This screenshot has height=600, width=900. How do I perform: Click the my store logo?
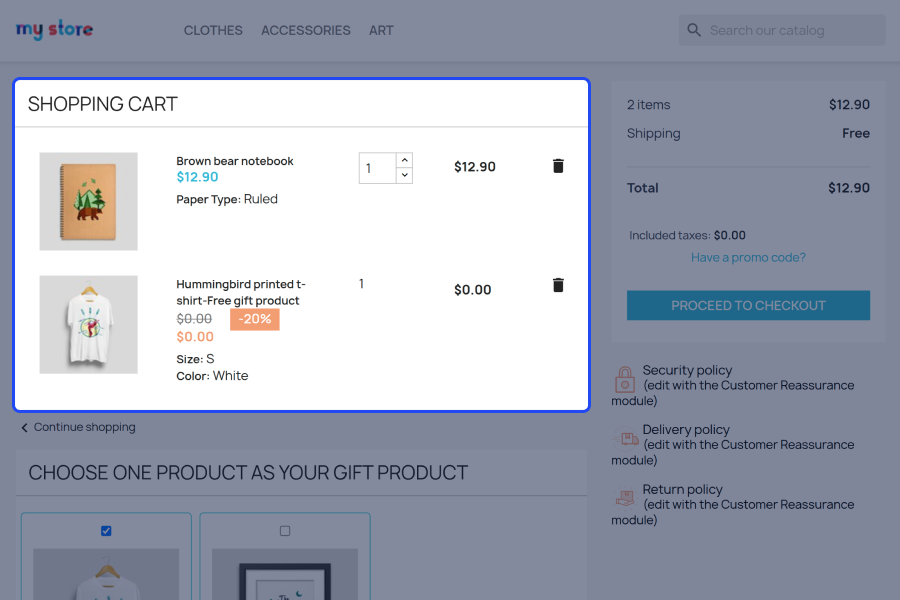[x=54, y=29]
